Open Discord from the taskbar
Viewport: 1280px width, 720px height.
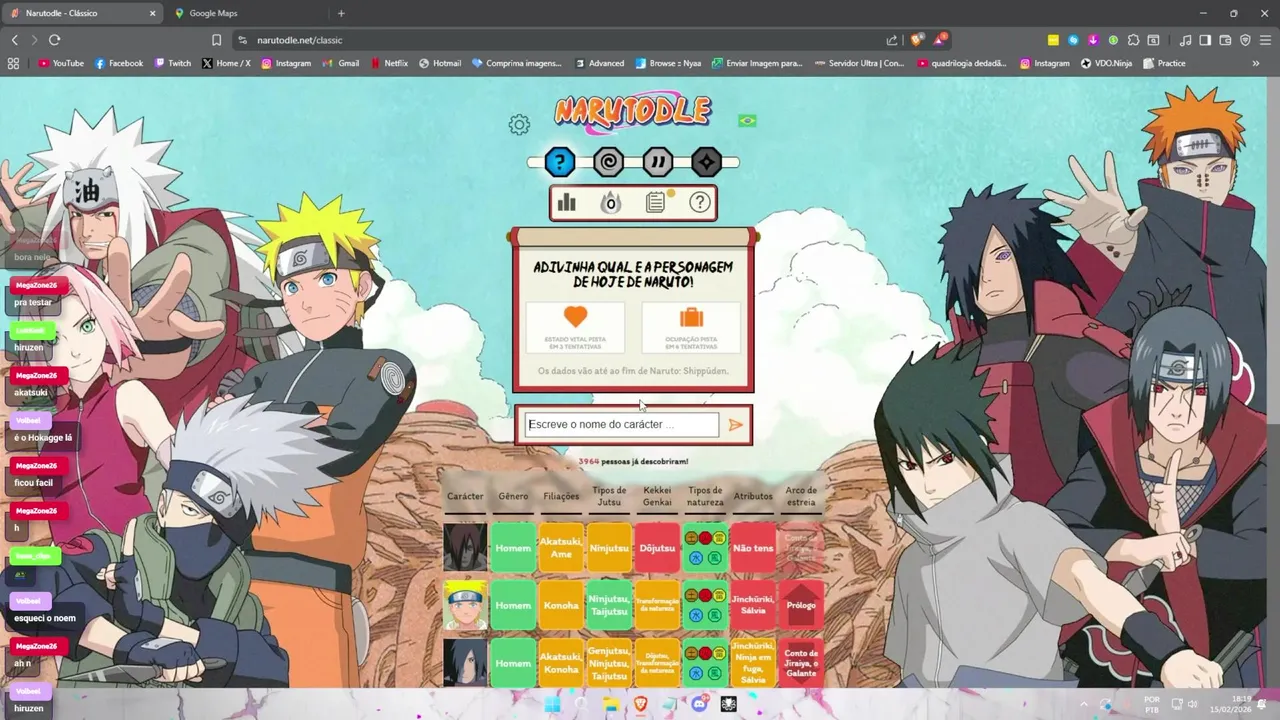(x=699, y=704)
